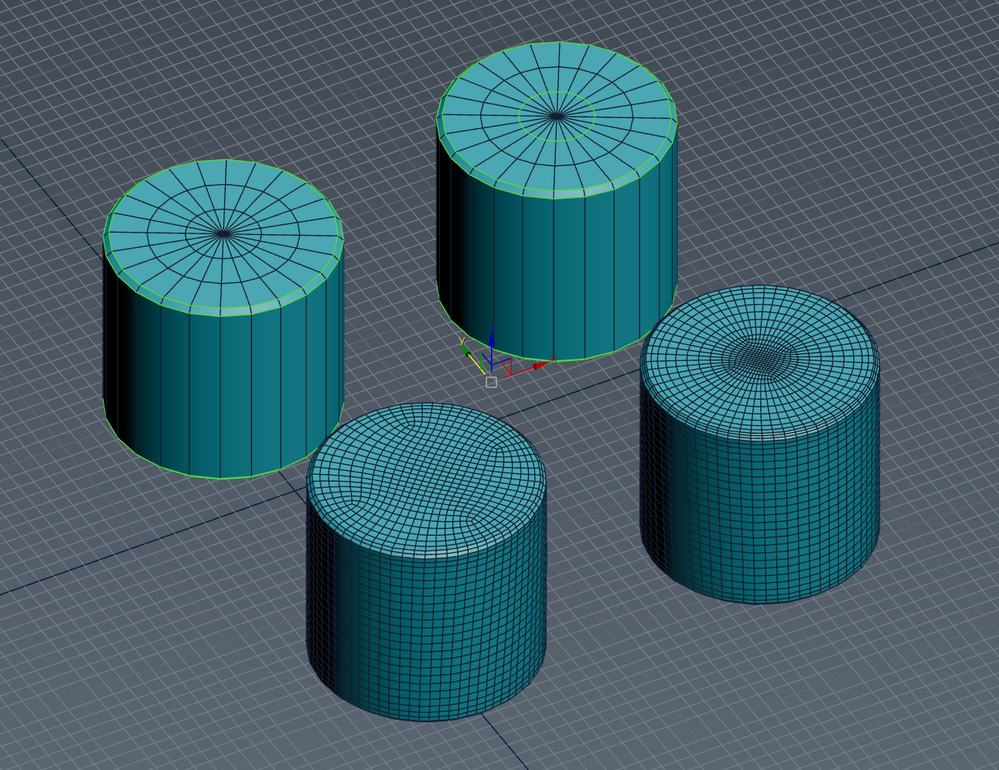Click the white square handle below the gizmo
This screenshot has width=999, height=770.
coord(491,382)
